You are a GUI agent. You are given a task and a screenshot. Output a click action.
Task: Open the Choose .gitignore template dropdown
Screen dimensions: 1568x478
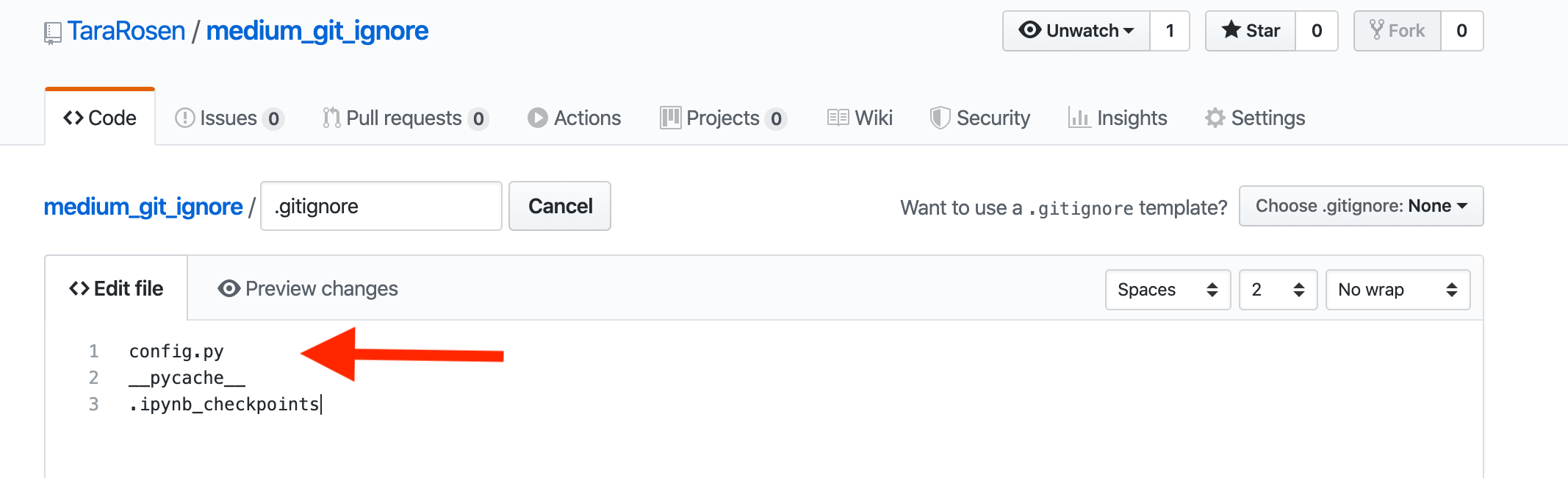tap(1360, 206)
